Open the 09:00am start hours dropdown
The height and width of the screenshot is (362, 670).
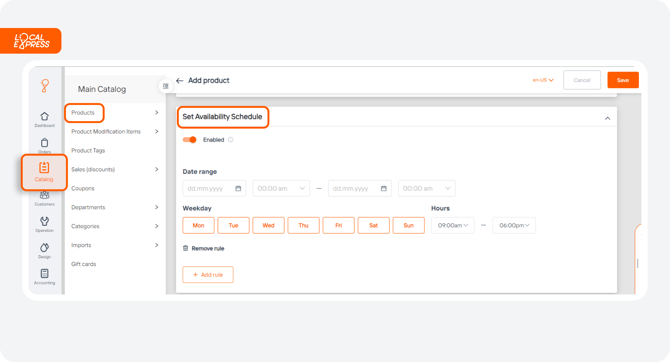tap(453, 225)
